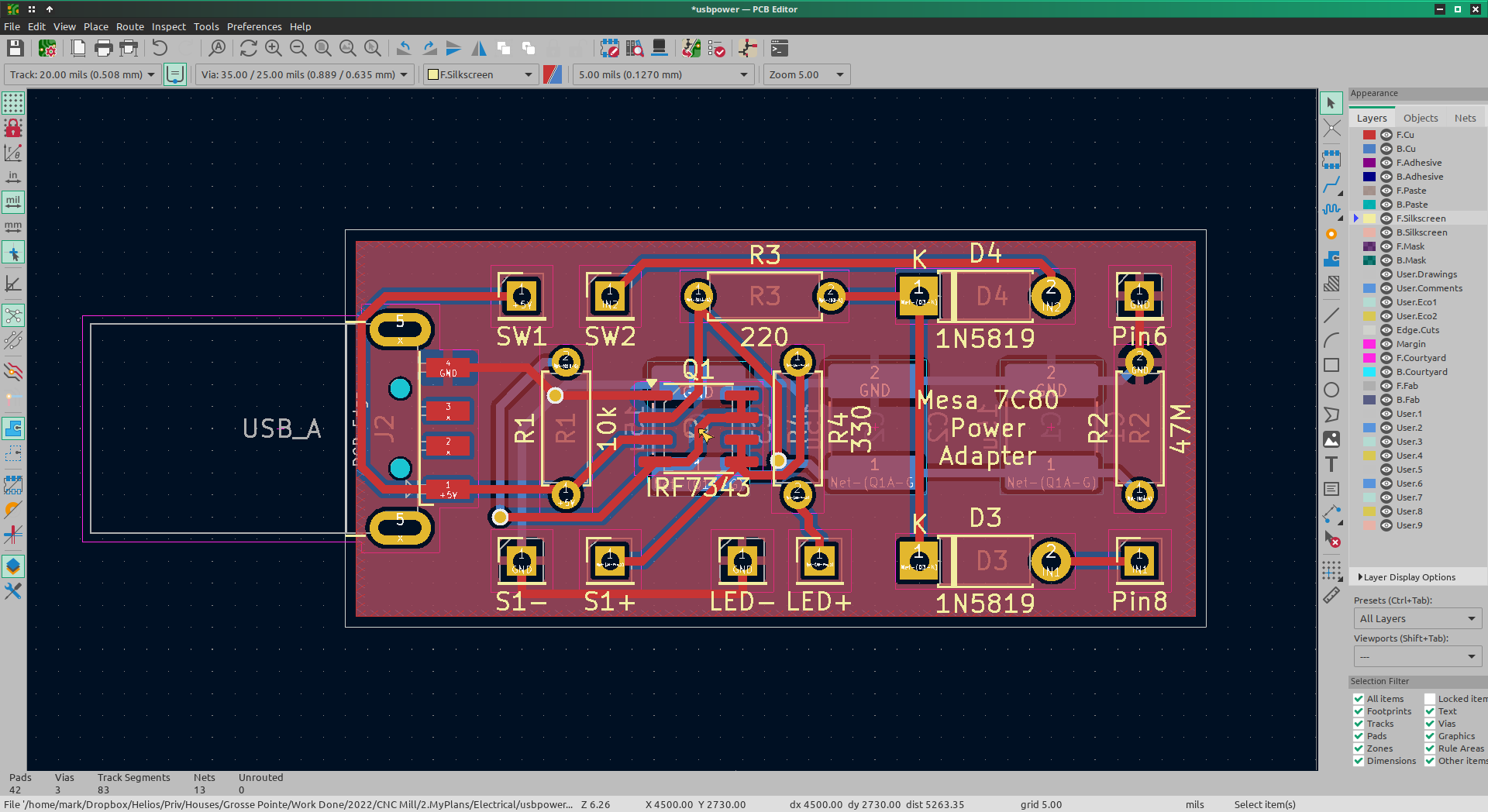This screenshot has height=812, width=1488.
Task: Switch to the Objects tab
Action: tap(1421, 118)
